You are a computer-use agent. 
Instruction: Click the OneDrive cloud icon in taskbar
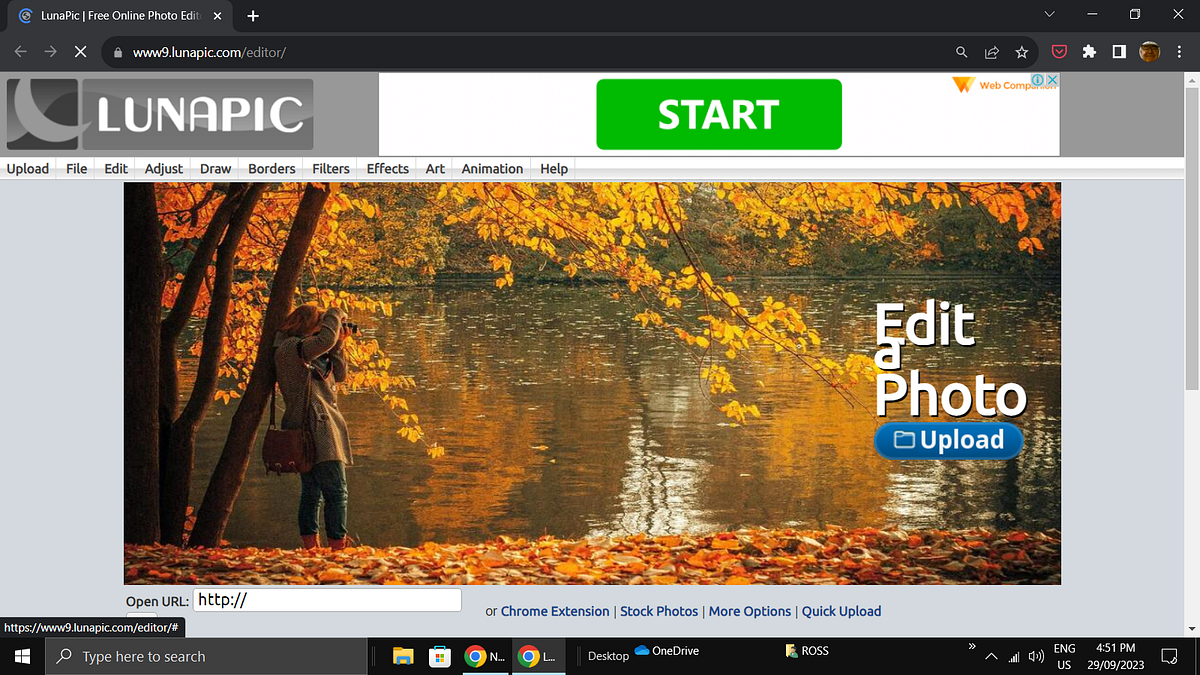pos(643,651)
